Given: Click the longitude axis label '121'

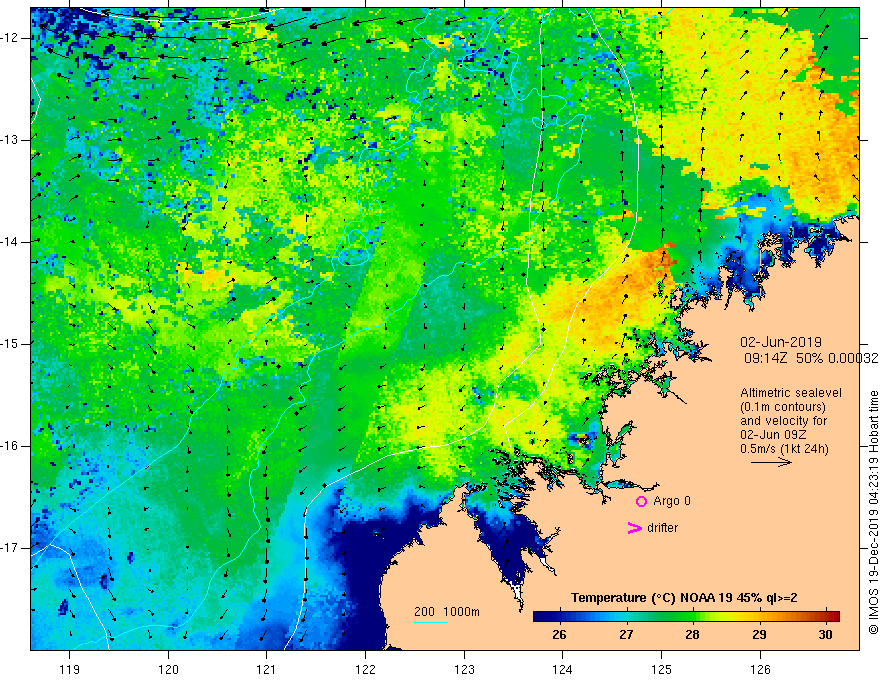Looking at the screenshot, I should 267,669.
